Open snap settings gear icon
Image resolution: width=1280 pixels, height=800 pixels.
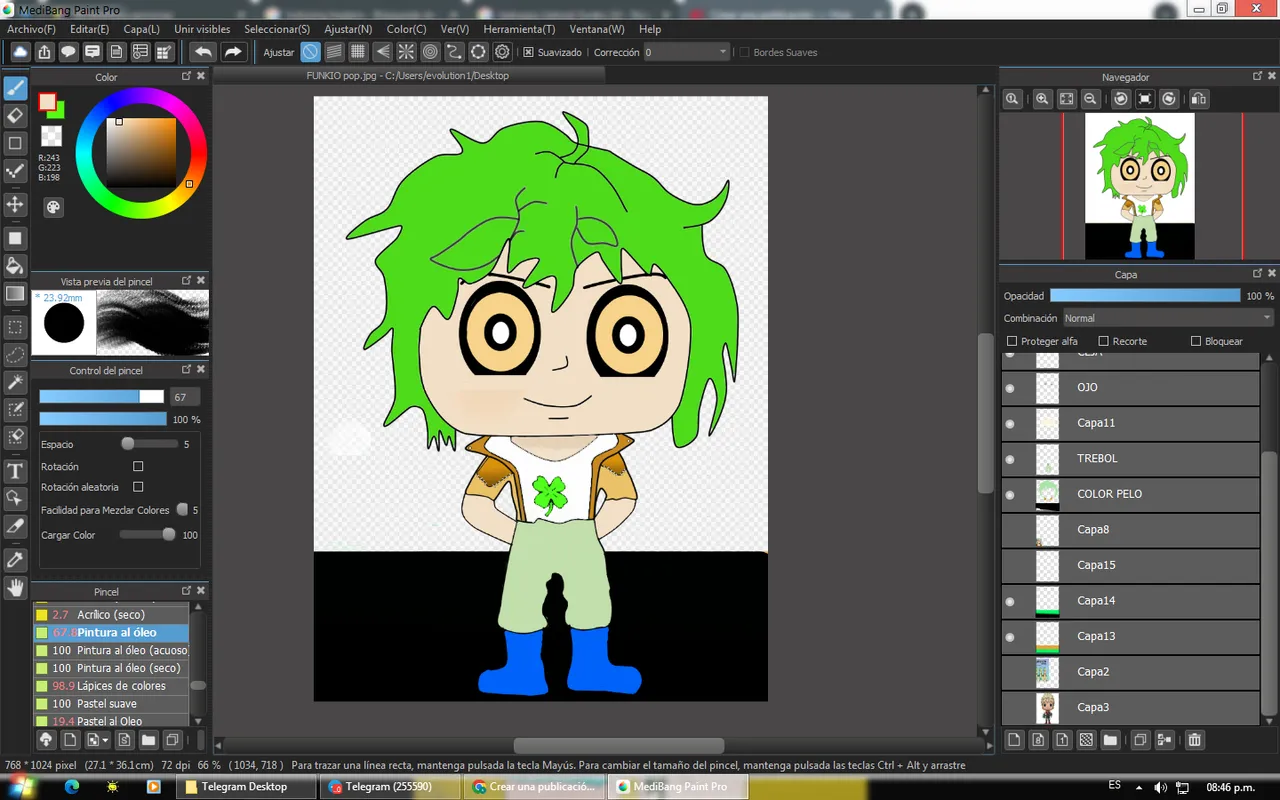coord(502,52)
